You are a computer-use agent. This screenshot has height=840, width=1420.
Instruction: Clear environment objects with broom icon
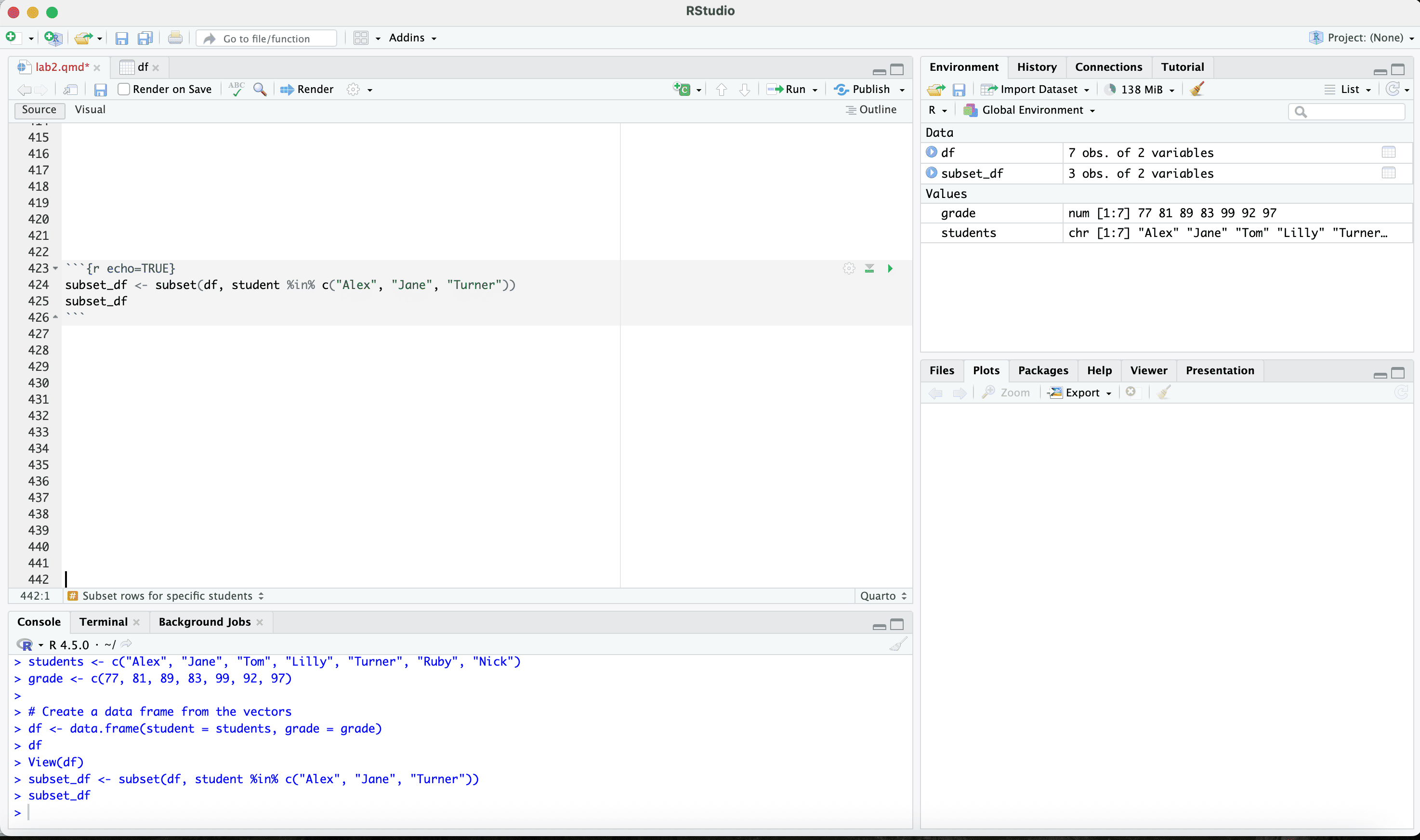point(1196,89)
